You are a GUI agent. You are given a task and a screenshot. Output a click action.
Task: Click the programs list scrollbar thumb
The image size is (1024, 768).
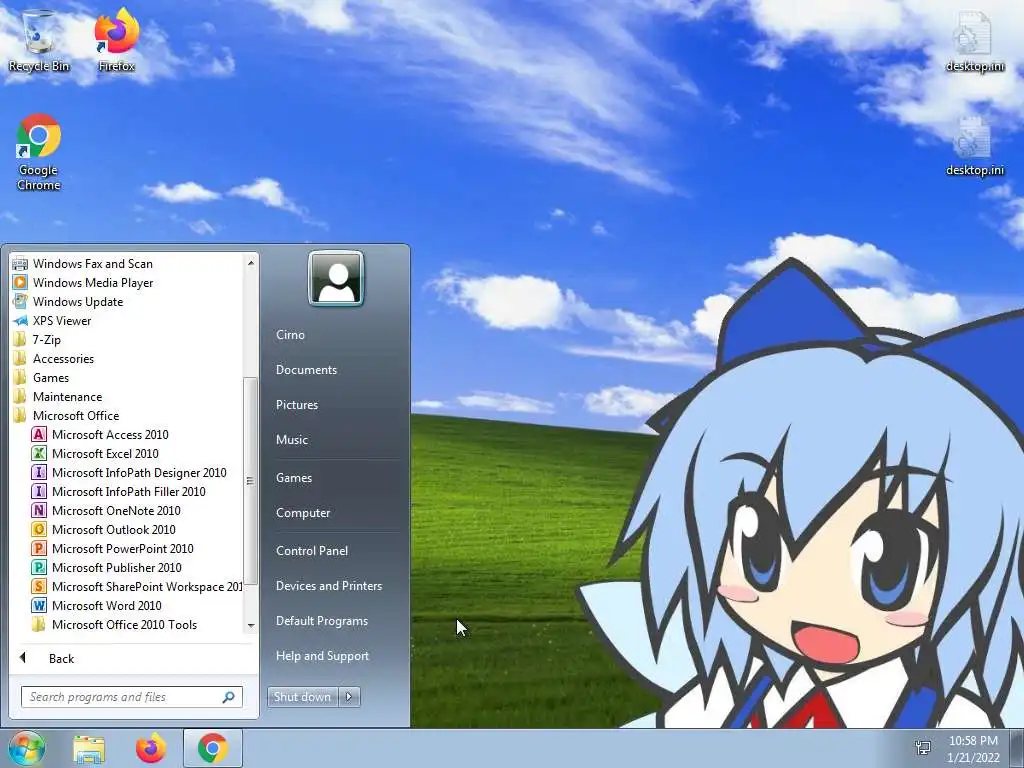(x=250, y=481)
